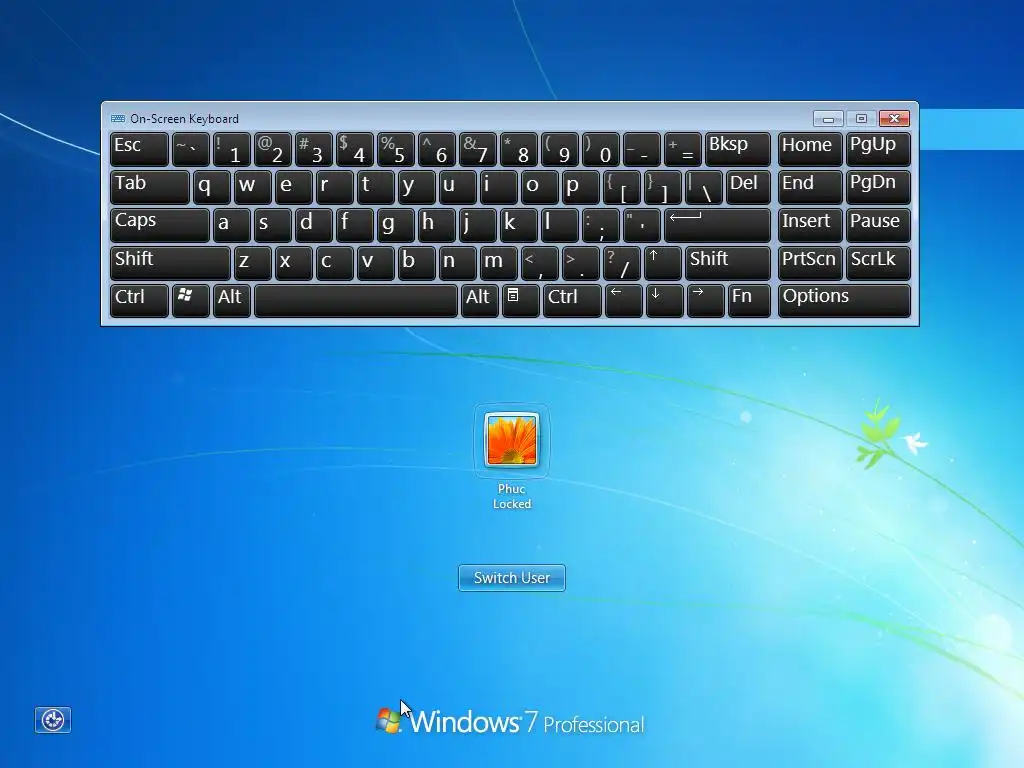The image size is (1024, 768).
Task: Click the Tab key
Action: 150,187
